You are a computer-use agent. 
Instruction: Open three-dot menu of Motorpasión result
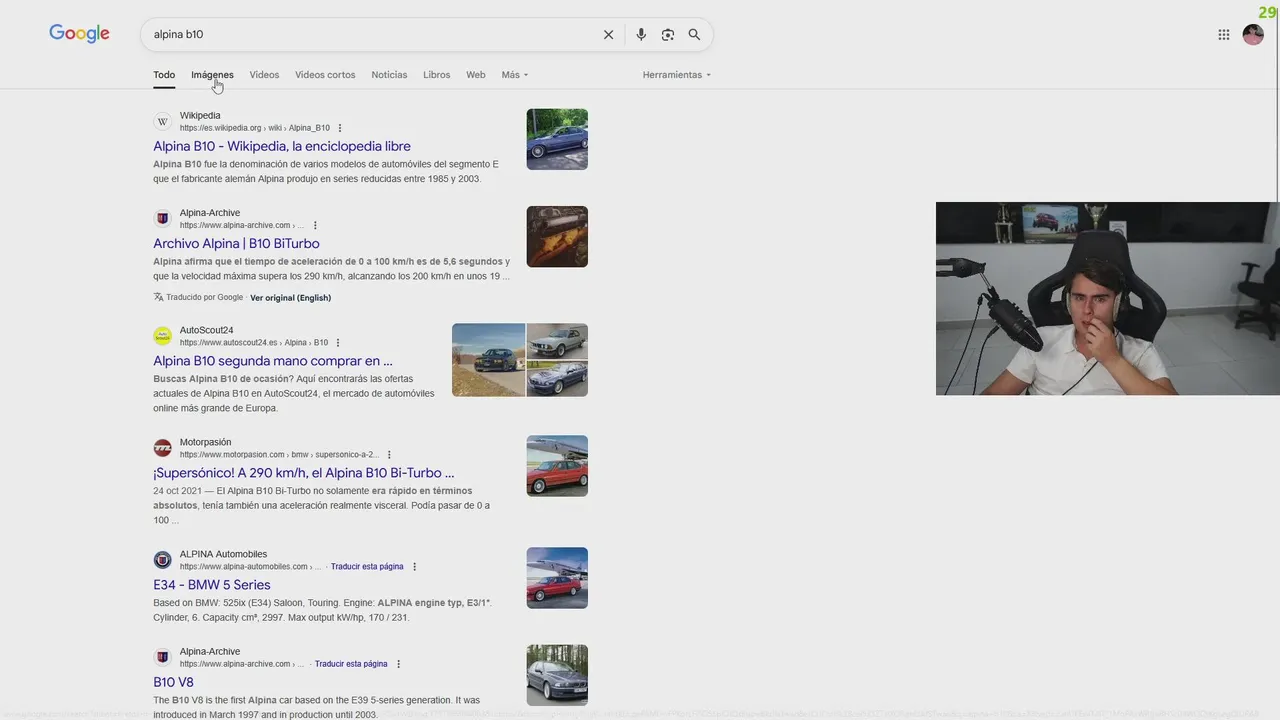coord(389,455)
